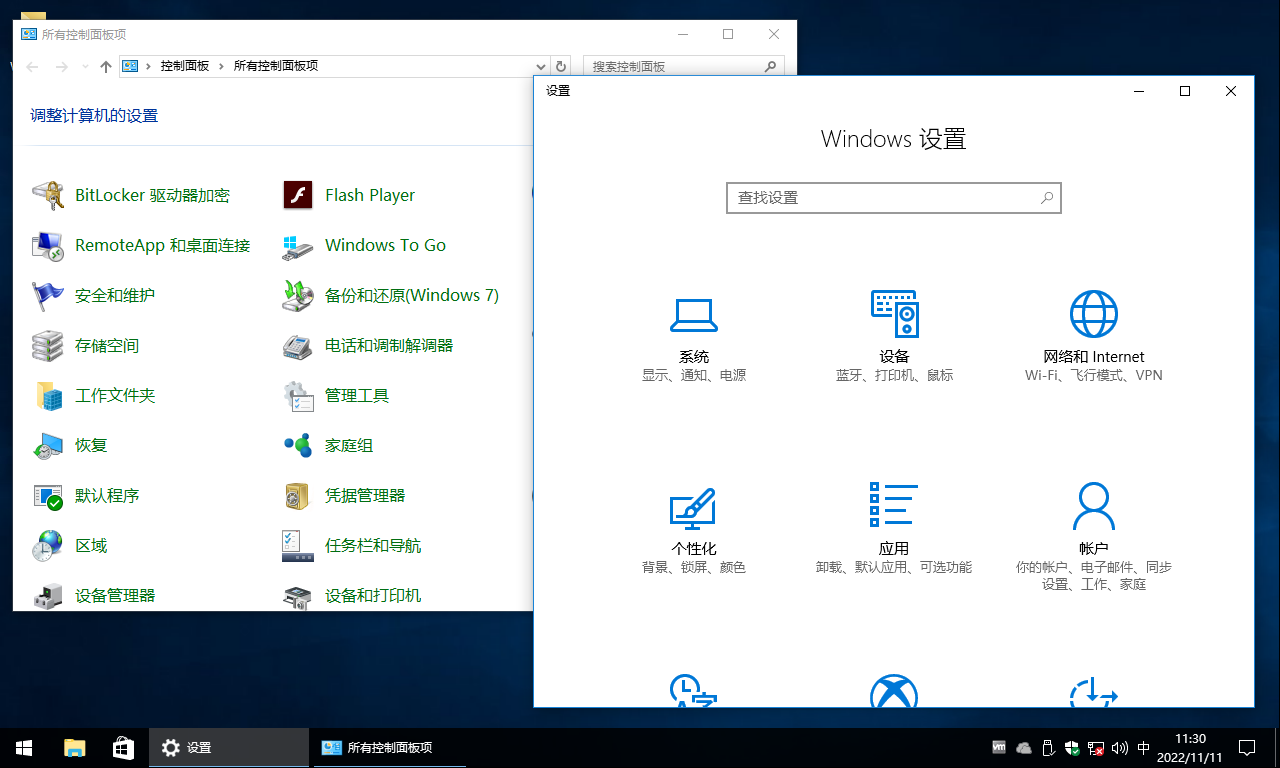The height and width of the screenshot is (768, 1280).
Task: Open the 凭据管理器 safe icon
Action: point(298,495)
